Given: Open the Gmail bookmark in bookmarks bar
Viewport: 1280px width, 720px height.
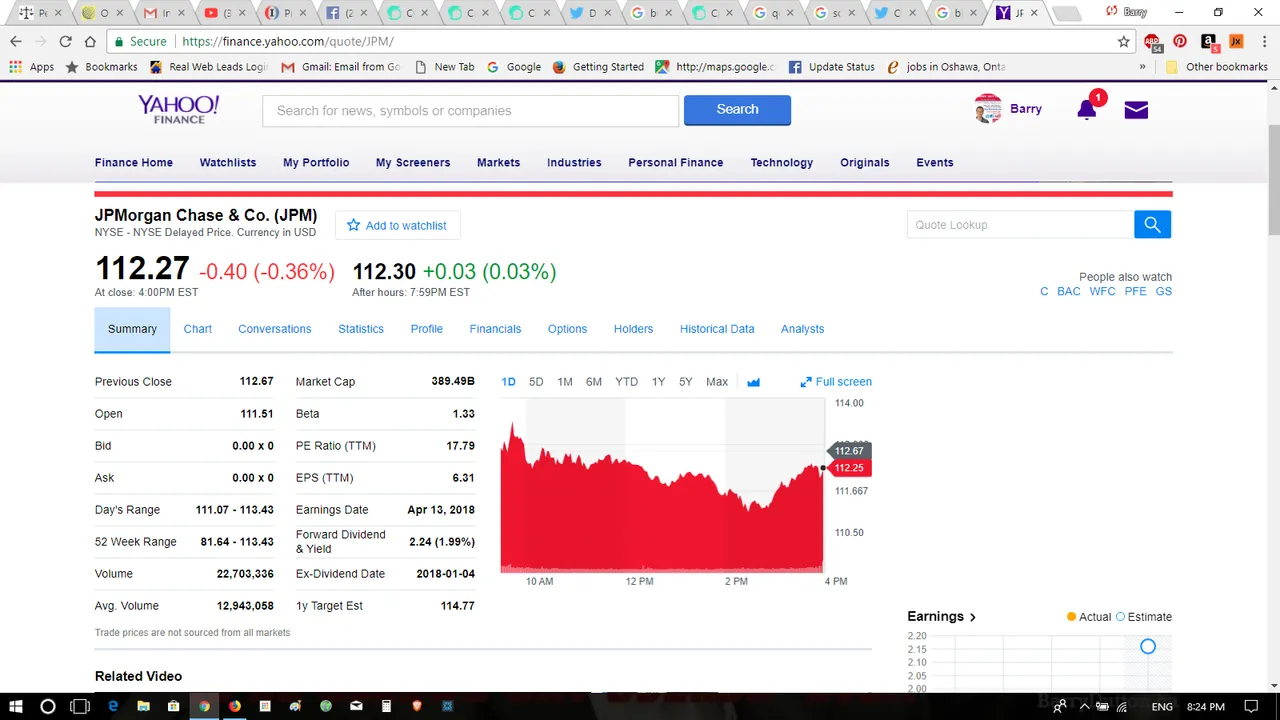Looking at the screenshot, I should [340, 67].
